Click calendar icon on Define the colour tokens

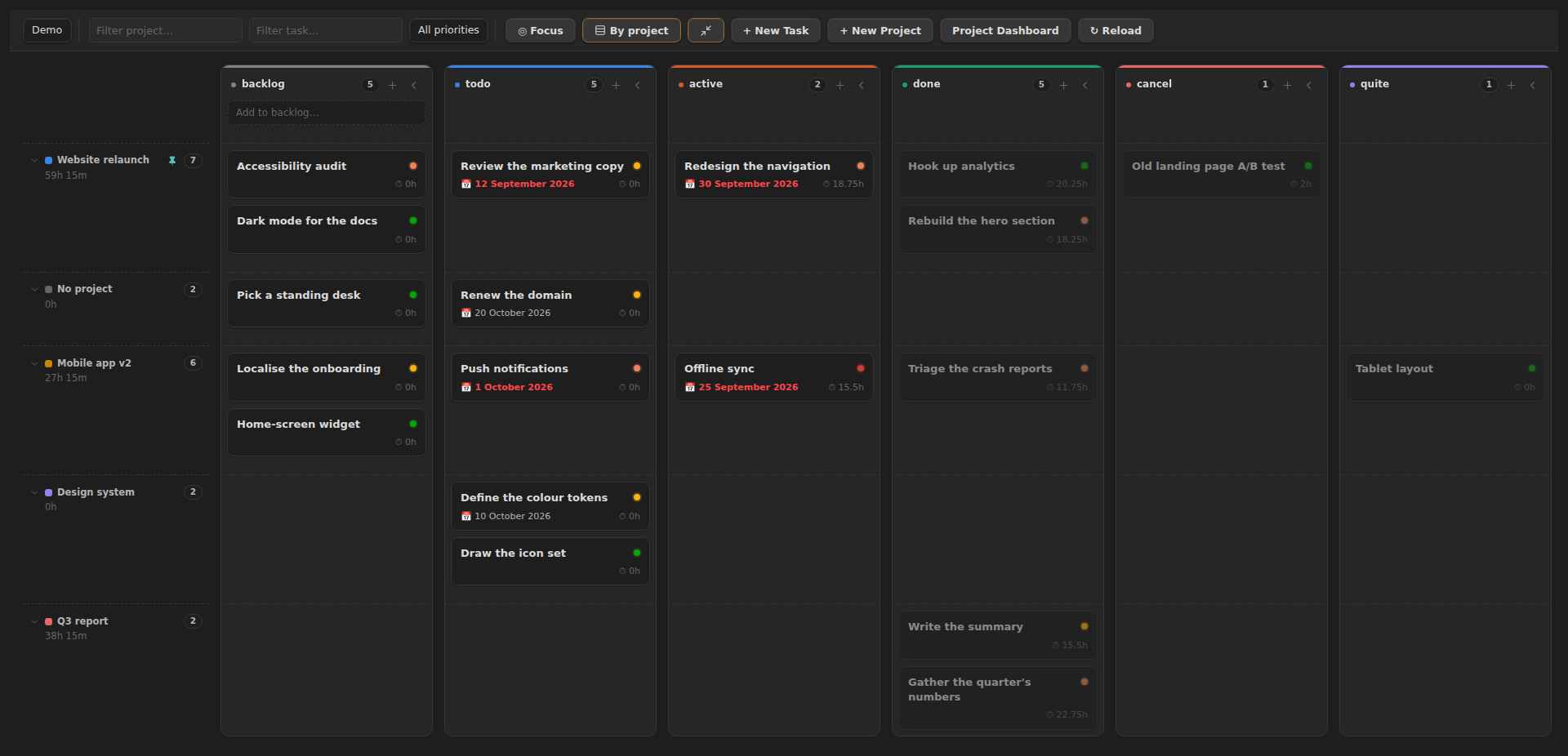click(x=465, y=517)
